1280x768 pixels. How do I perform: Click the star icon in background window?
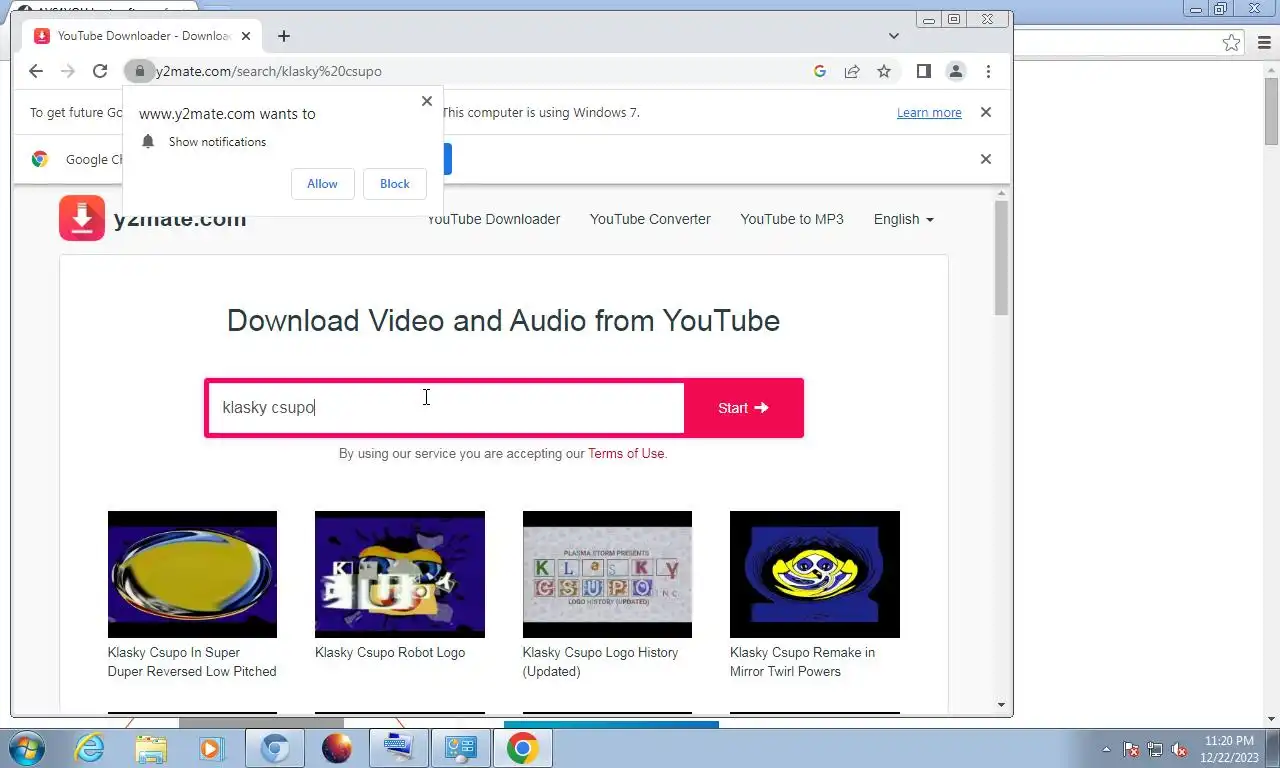click(x=1231, y=43)
